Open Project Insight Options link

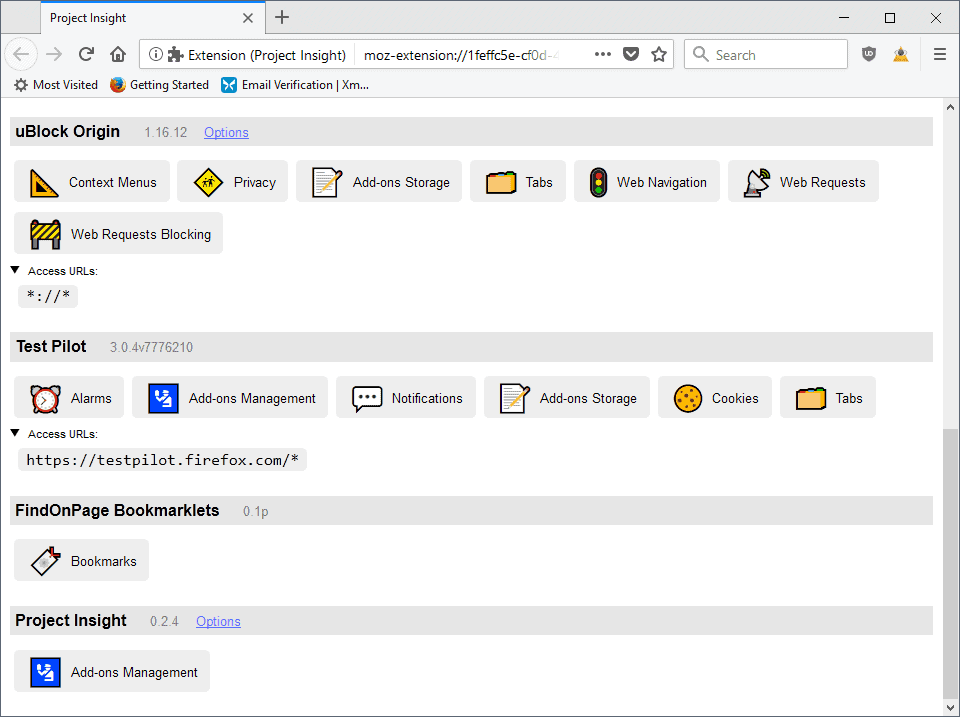pyautogui.click(x=218, y=621)
